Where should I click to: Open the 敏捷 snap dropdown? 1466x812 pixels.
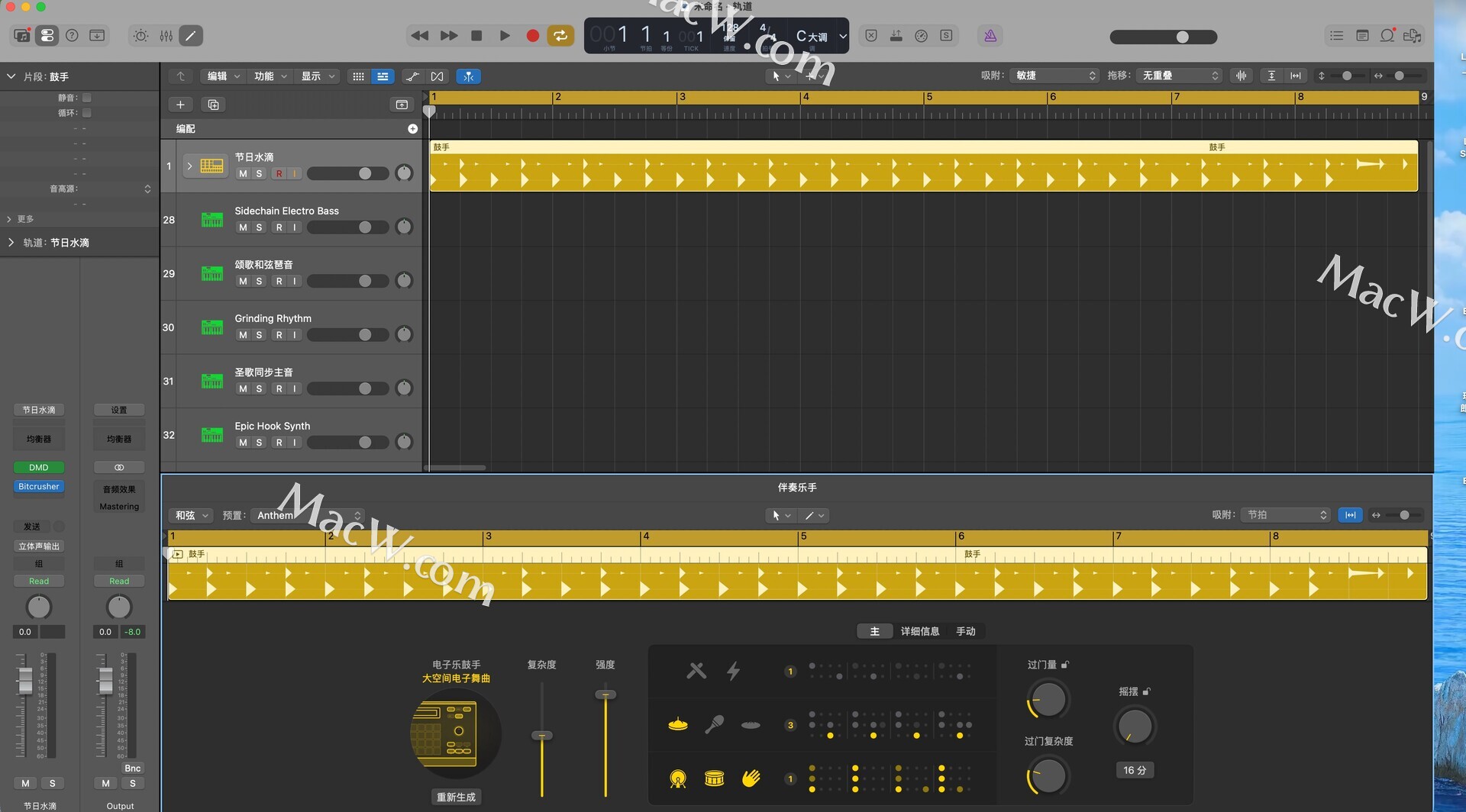[1055, 76]
